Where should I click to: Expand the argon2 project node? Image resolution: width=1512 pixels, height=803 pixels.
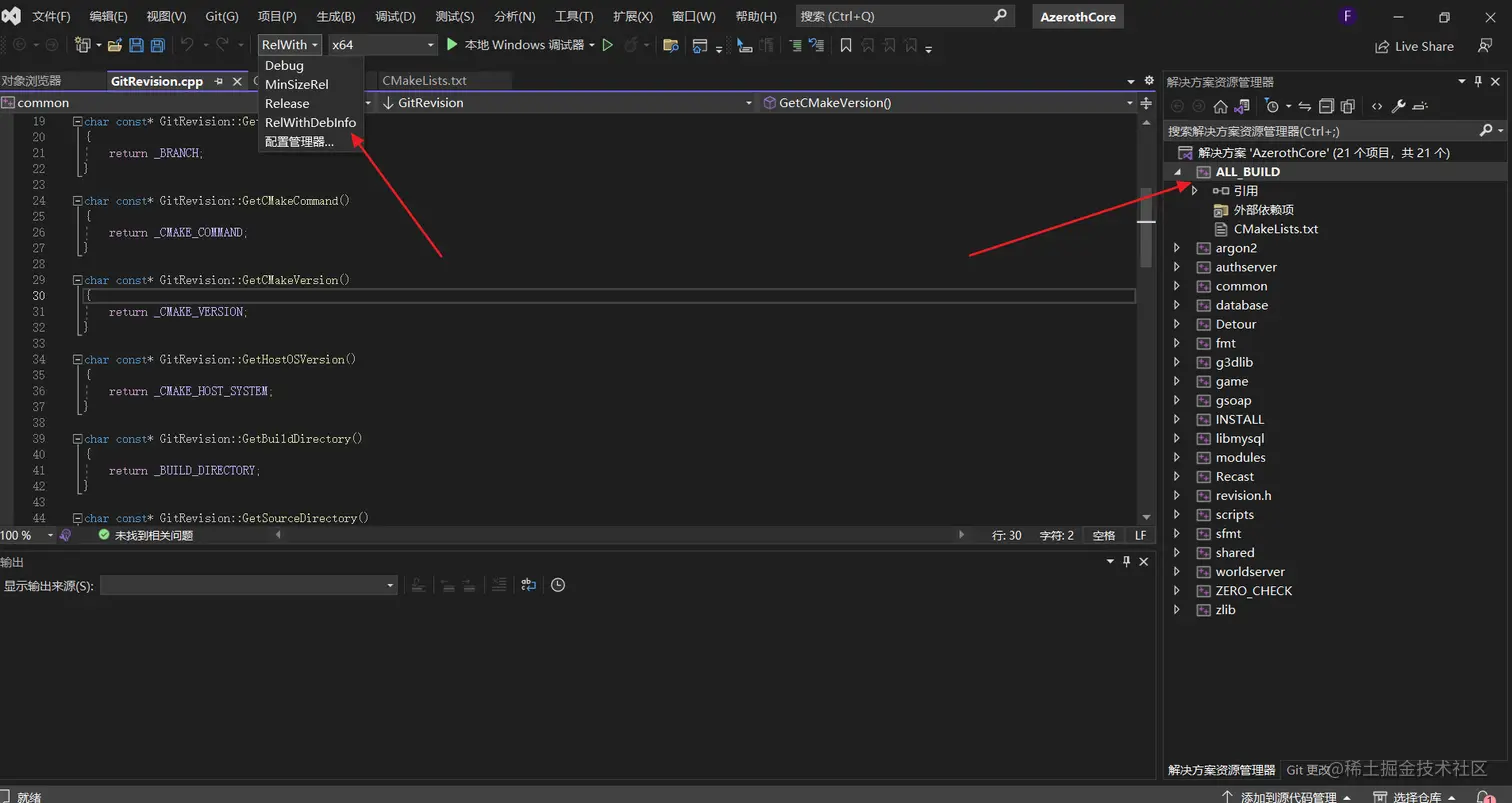[x=1177, y=248]
